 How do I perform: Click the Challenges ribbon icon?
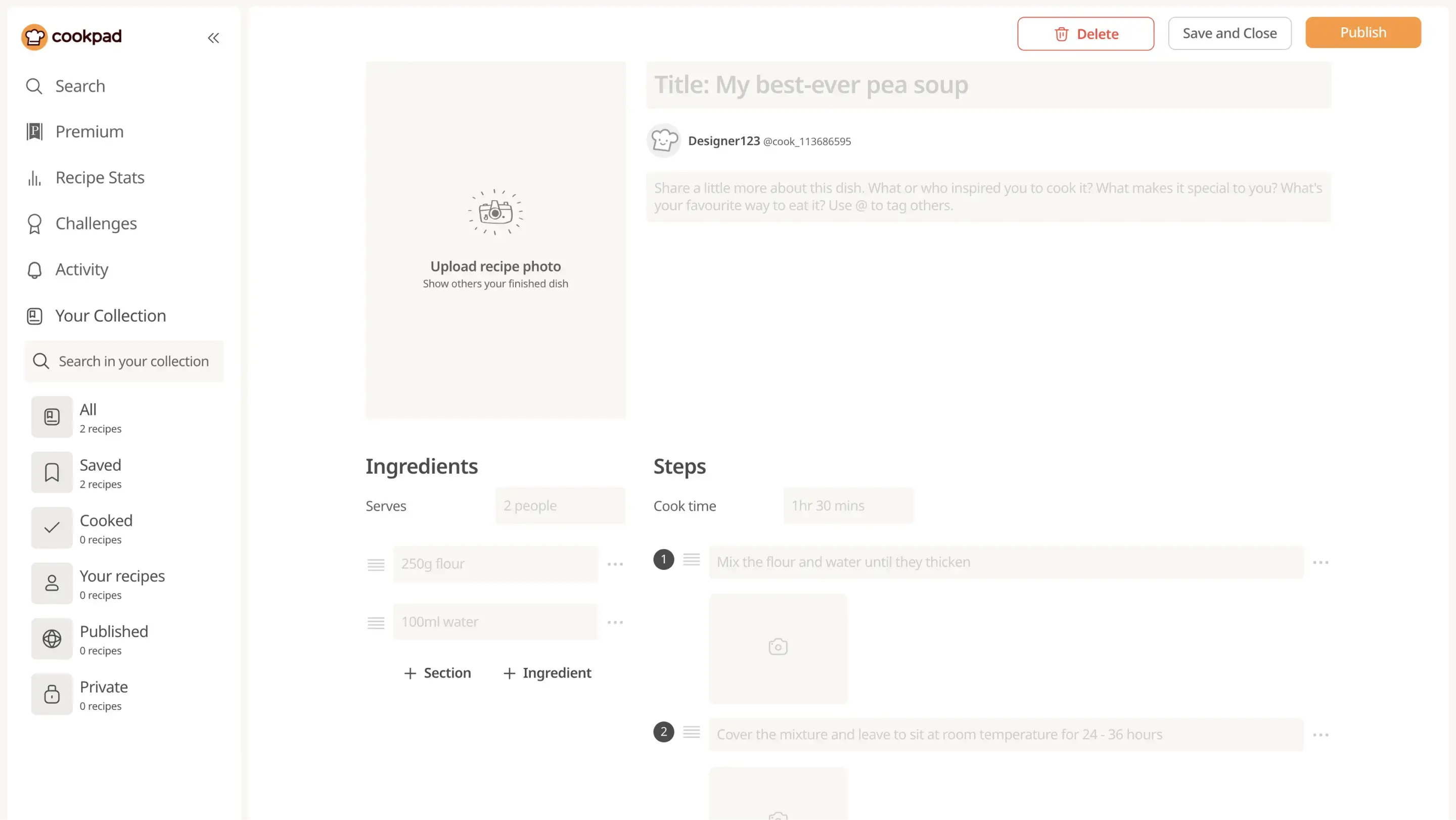pos(34,224)
